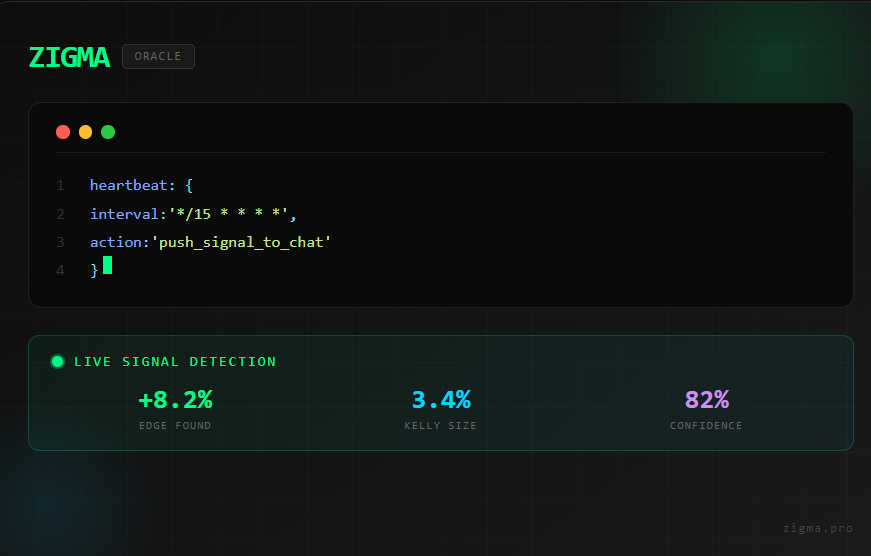Screen dimensions: 871x556
Task: Click line number 3 in gutter
Action: (x=61, y=243)
